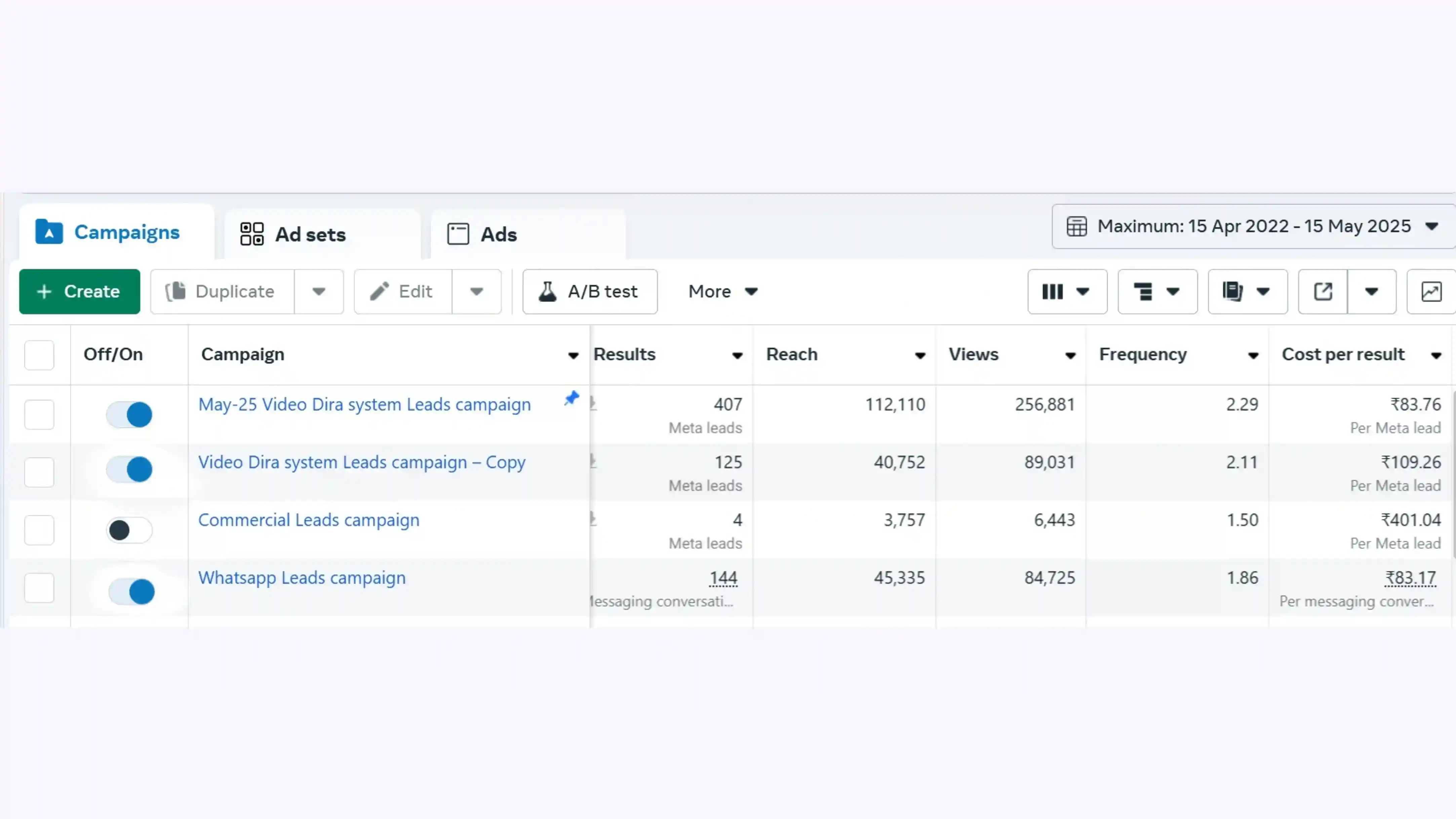Click the A/B test flask icon

point(547,291)
